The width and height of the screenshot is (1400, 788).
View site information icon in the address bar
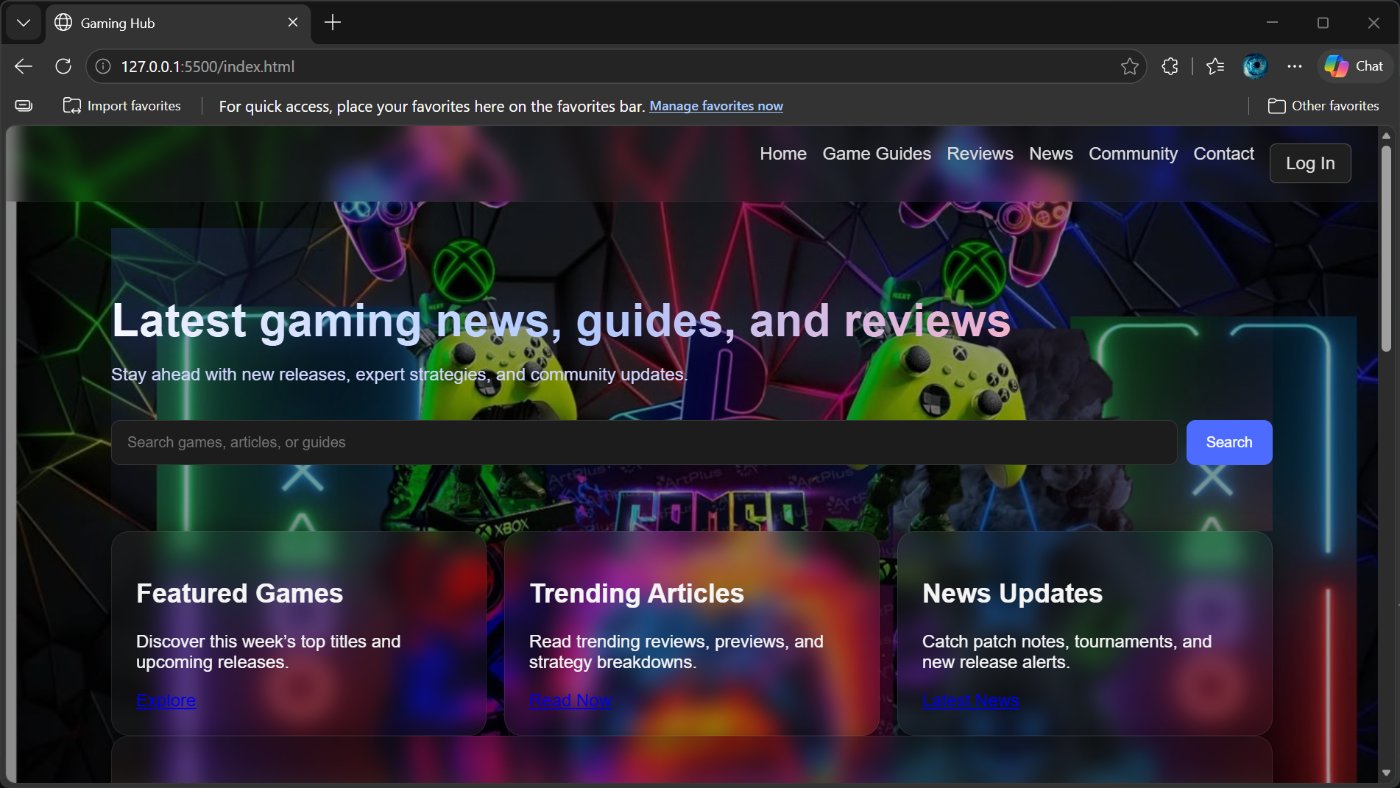coord(103,66)
